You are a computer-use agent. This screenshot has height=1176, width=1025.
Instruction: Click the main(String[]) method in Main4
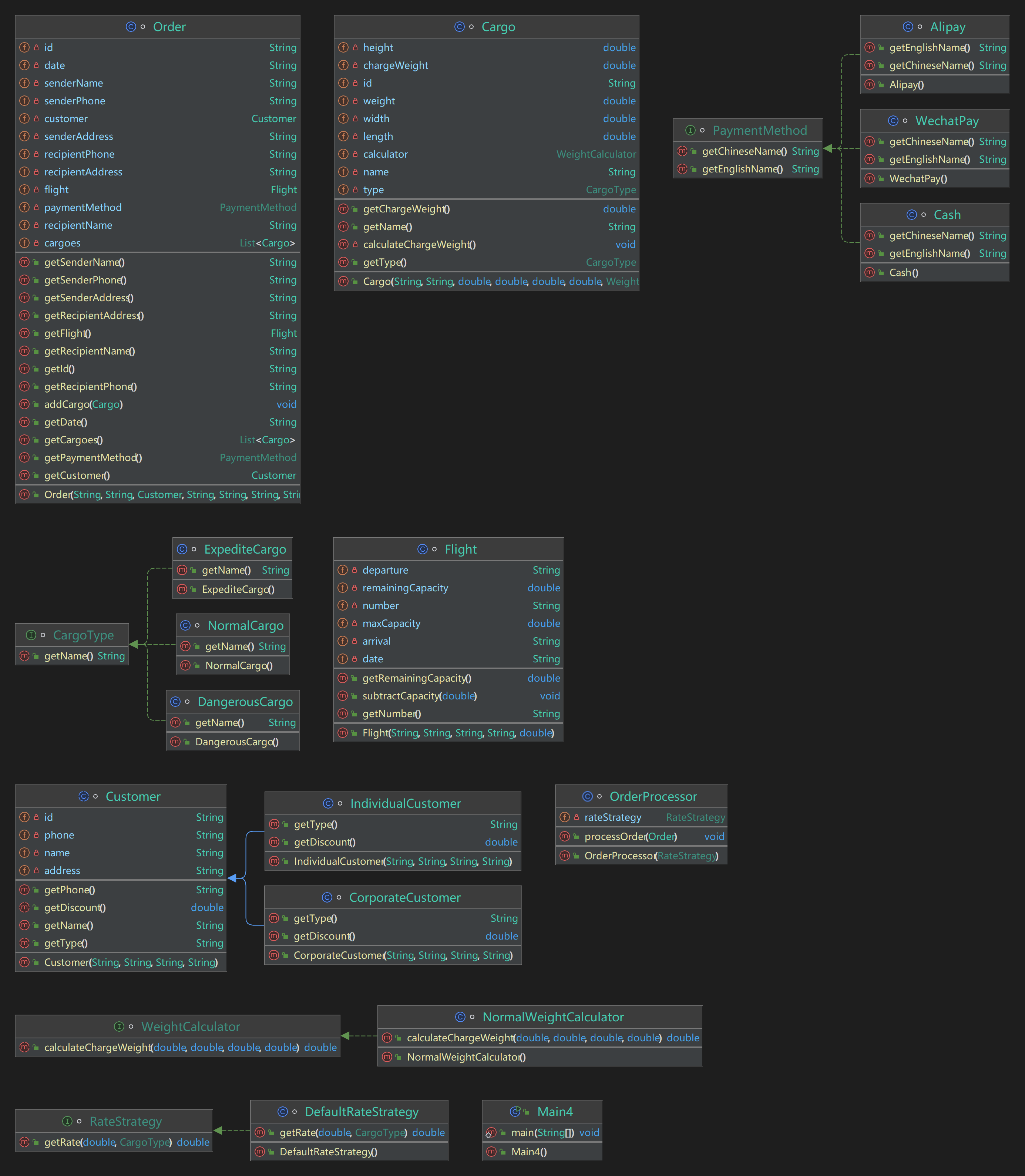click(542, 1133)
